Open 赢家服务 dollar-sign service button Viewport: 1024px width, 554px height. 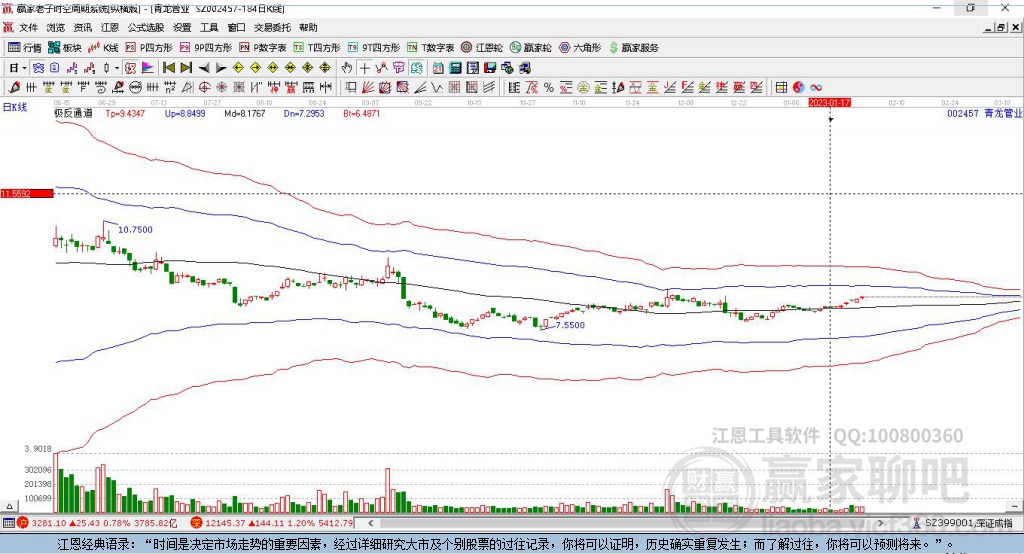pyautogui.click(x=633, y=48)
